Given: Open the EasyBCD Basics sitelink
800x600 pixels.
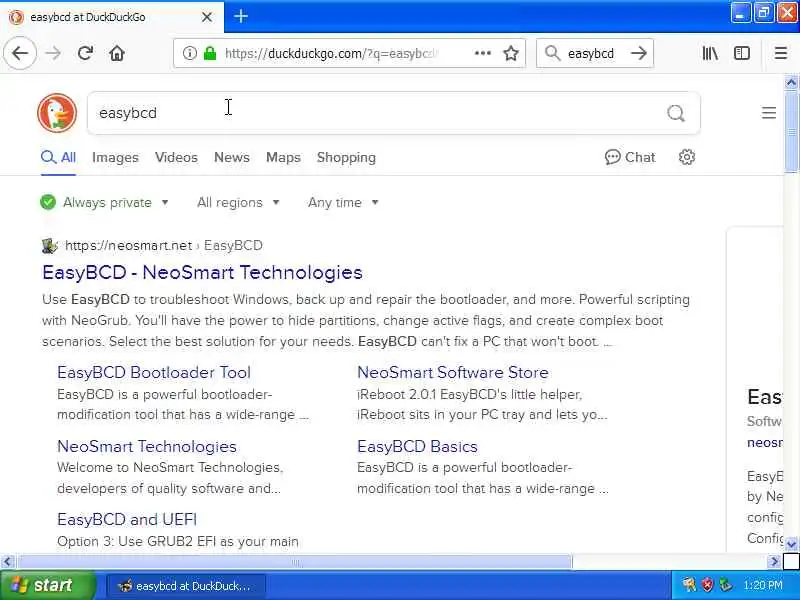Looking at the screenshot, I should (417, 446).
